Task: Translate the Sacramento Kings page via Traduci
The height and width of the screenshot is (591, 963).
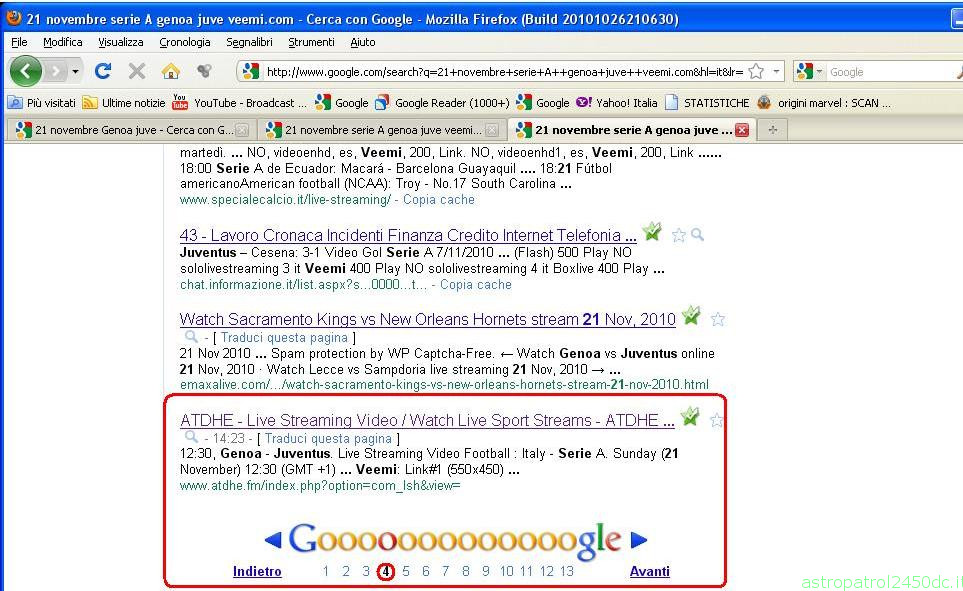Action: coord(284,337)
